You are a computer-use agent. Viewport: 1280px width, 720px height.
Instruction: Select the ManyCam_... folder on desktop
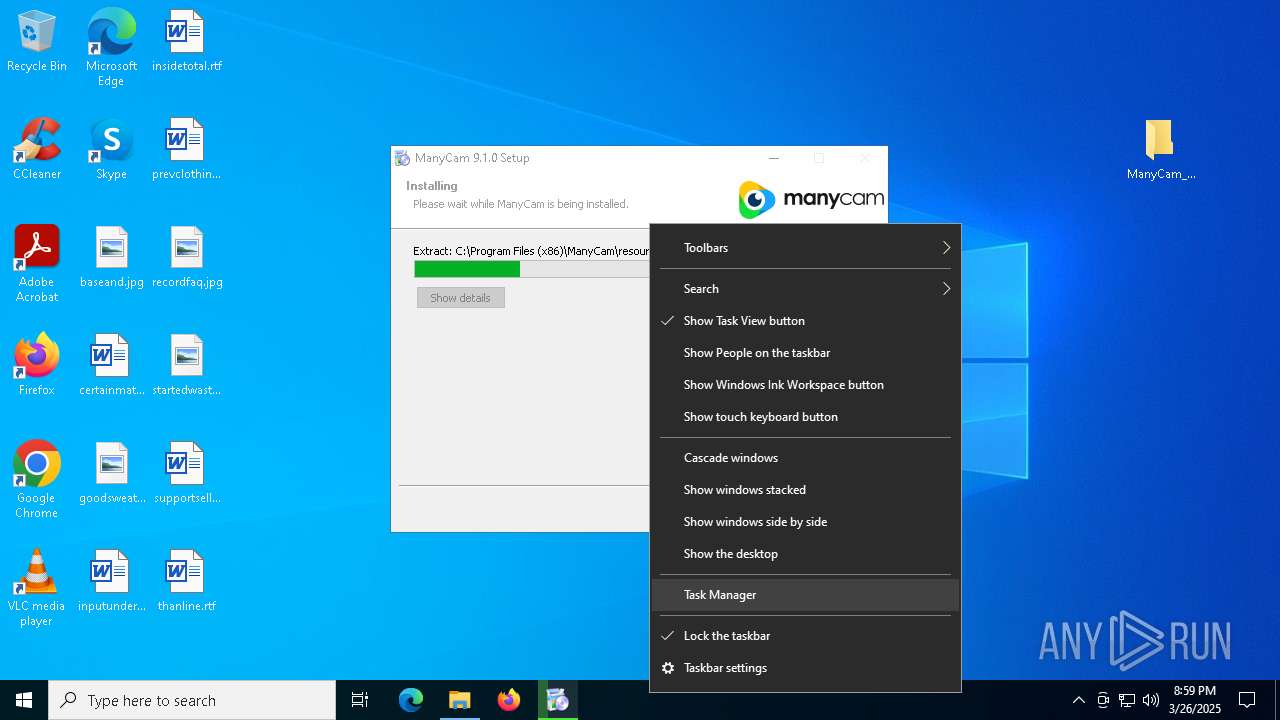[1160, 149]
